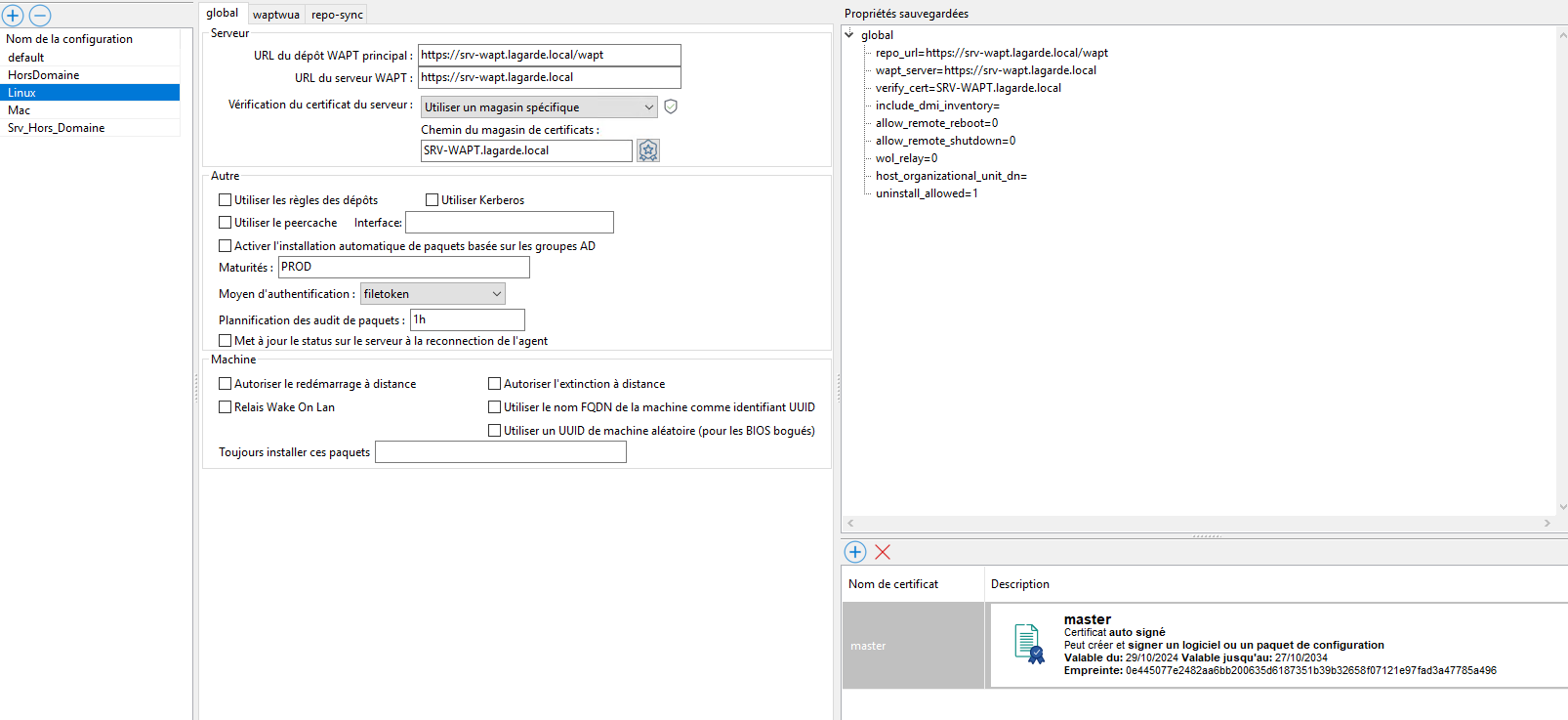Select Srv_Hors_Domaine in configuration list

[57, 128]
